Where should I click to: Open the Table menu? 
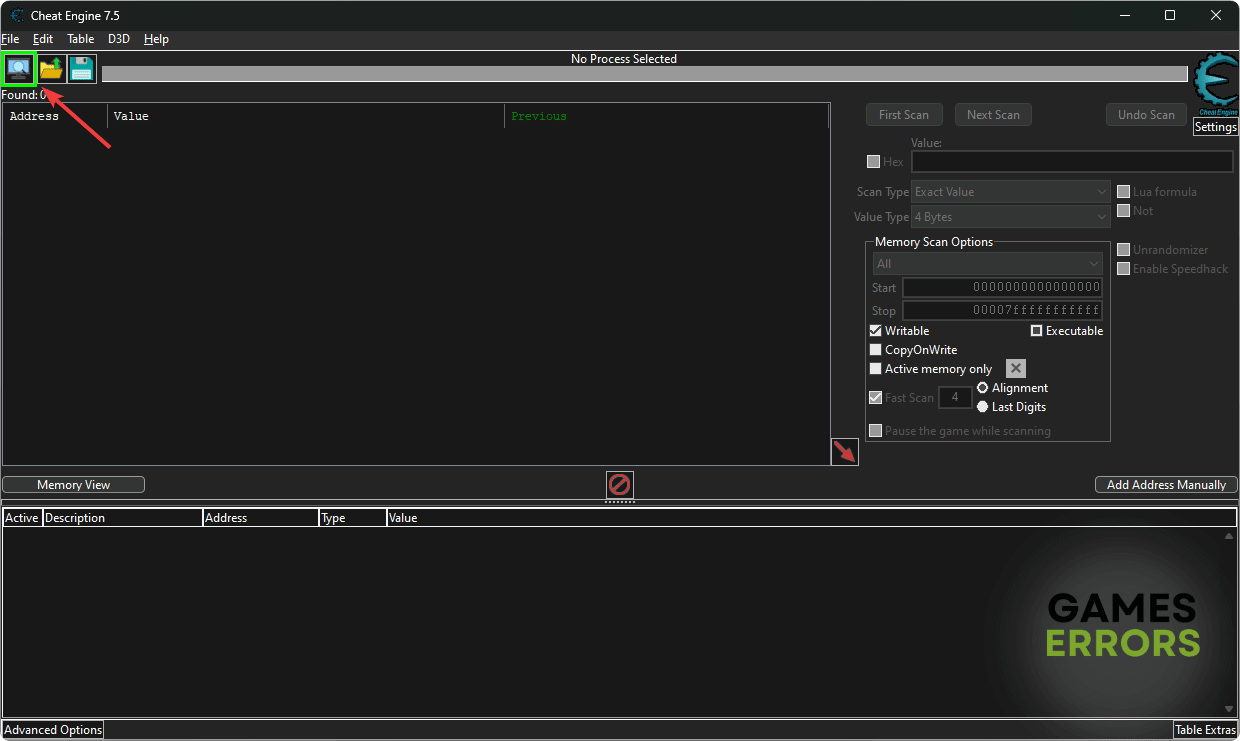tap(80, 38)
